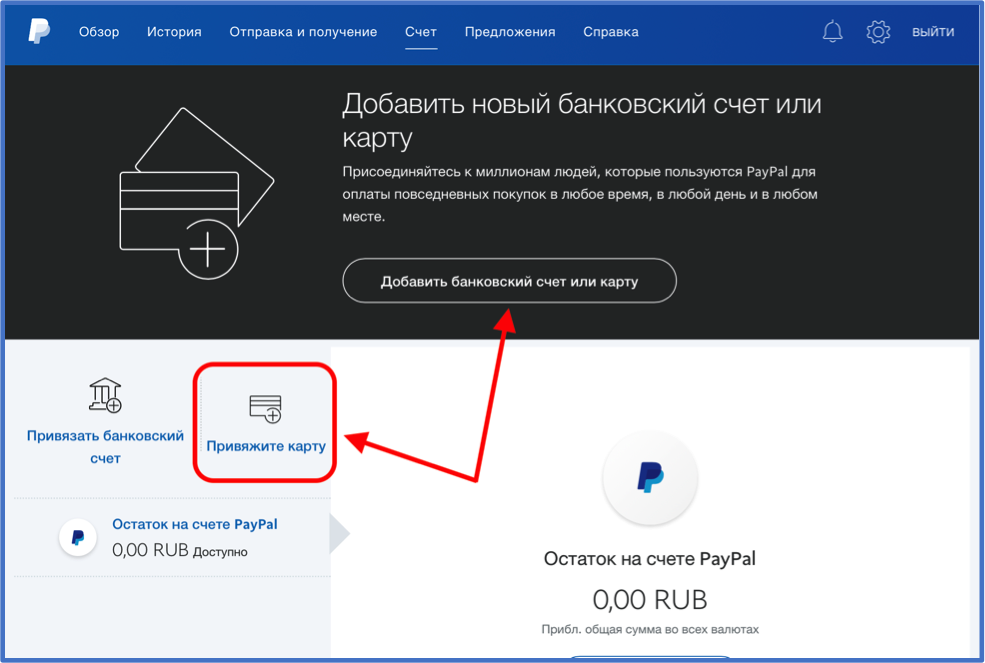Click the 0,00 RUB Доступно amount
Image resolution: width=985 pixels, height=663 pixels.
click(x=179, y=550)
